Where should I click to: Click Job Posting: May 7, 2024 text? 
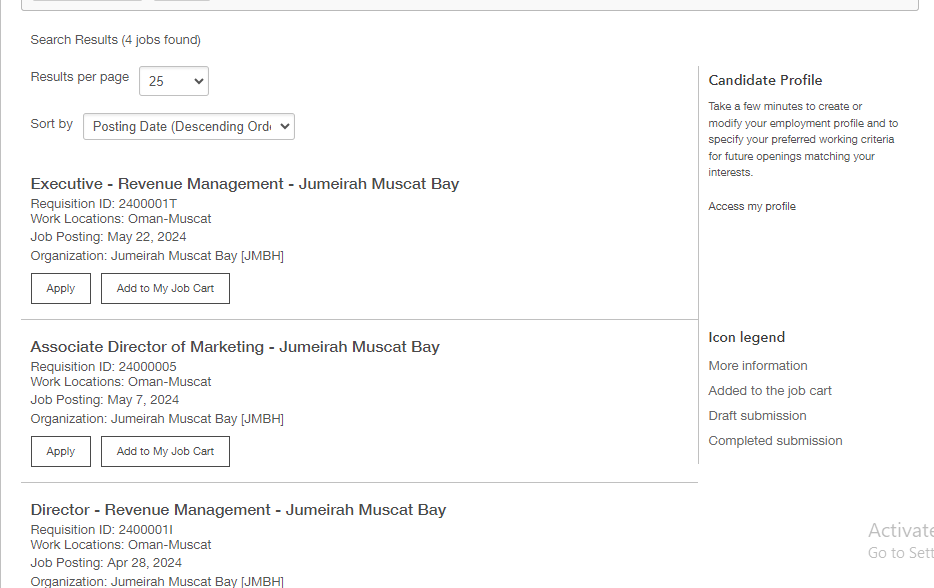click(105, 400)
